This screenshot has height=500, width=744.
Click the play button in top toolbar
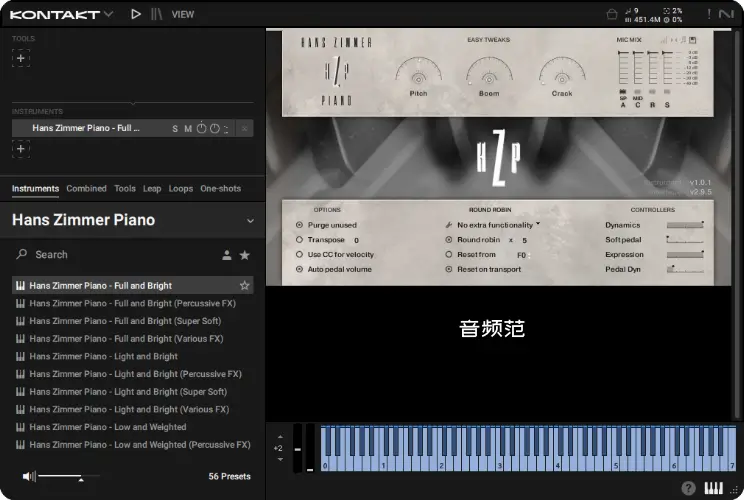pyautogui.click(x=136, y=14)
